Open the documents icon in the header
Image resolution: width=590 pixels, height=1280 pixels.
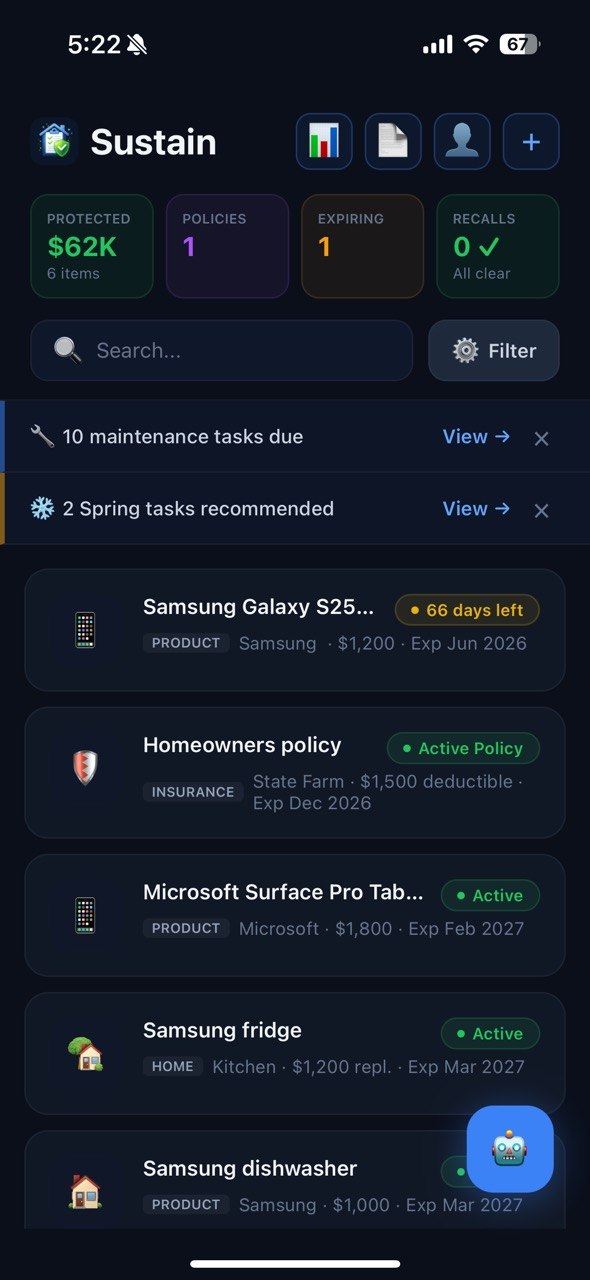pyautogui.click(x=392, y=141)
